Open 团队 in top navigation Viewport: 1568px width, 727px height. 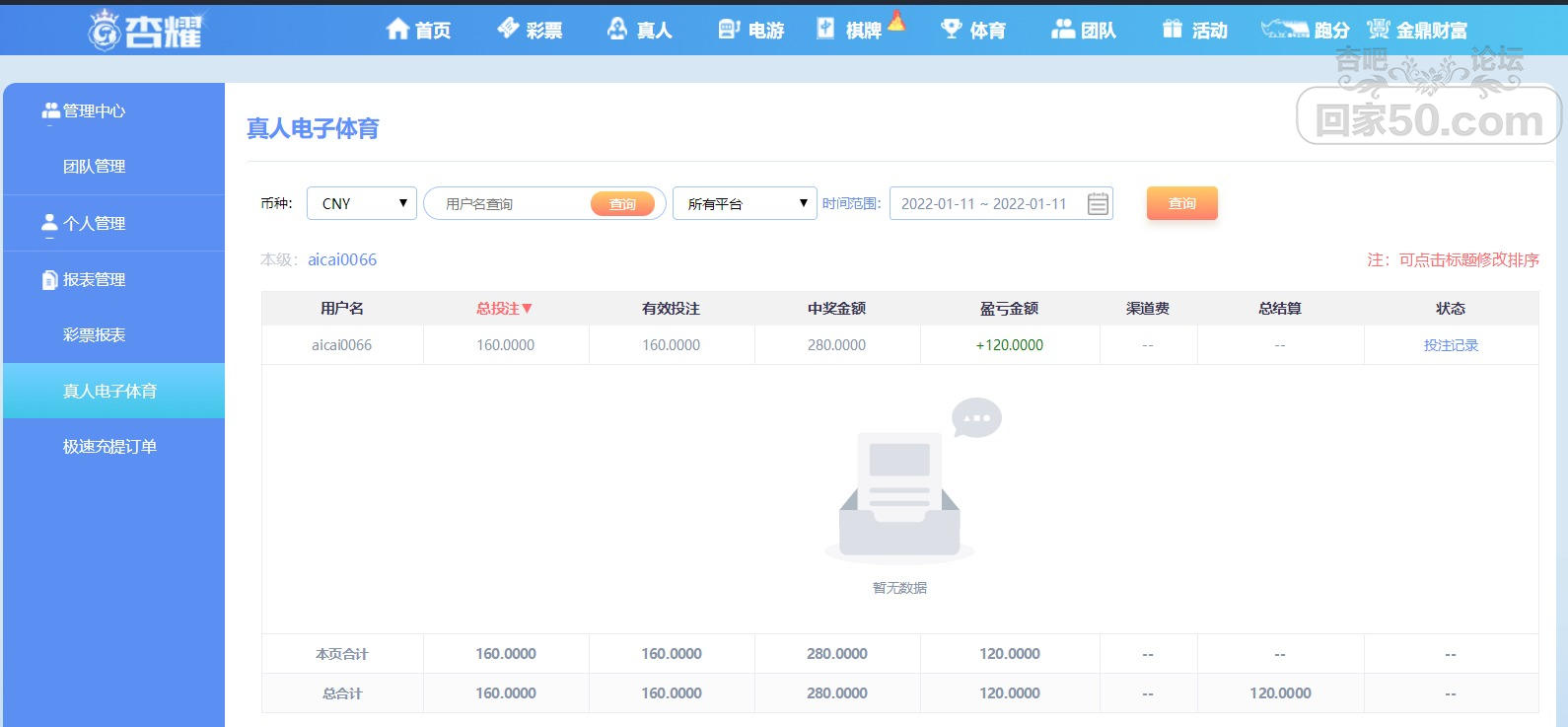click(x=1083, y=30)
